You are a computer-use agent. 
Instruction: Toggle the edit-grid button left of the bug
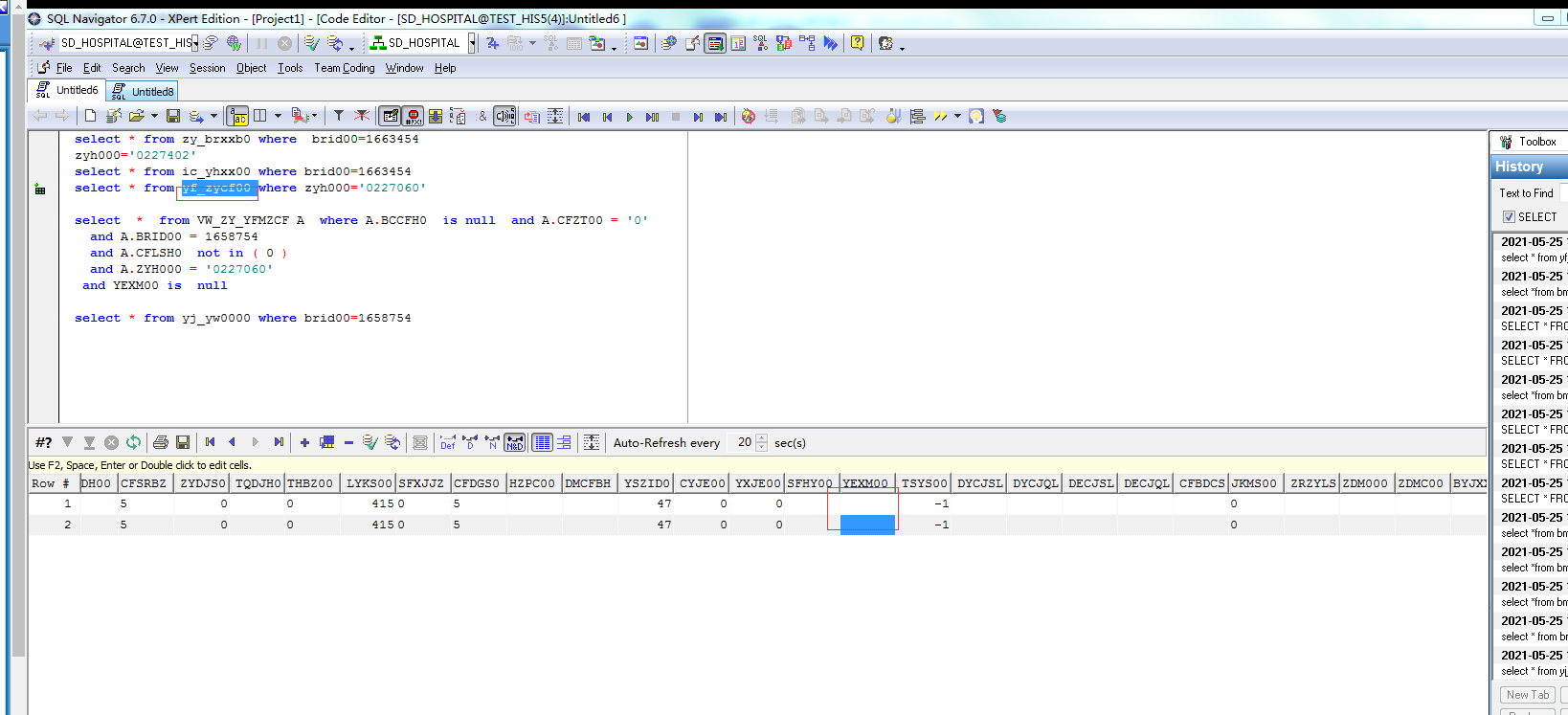(391, 116)
